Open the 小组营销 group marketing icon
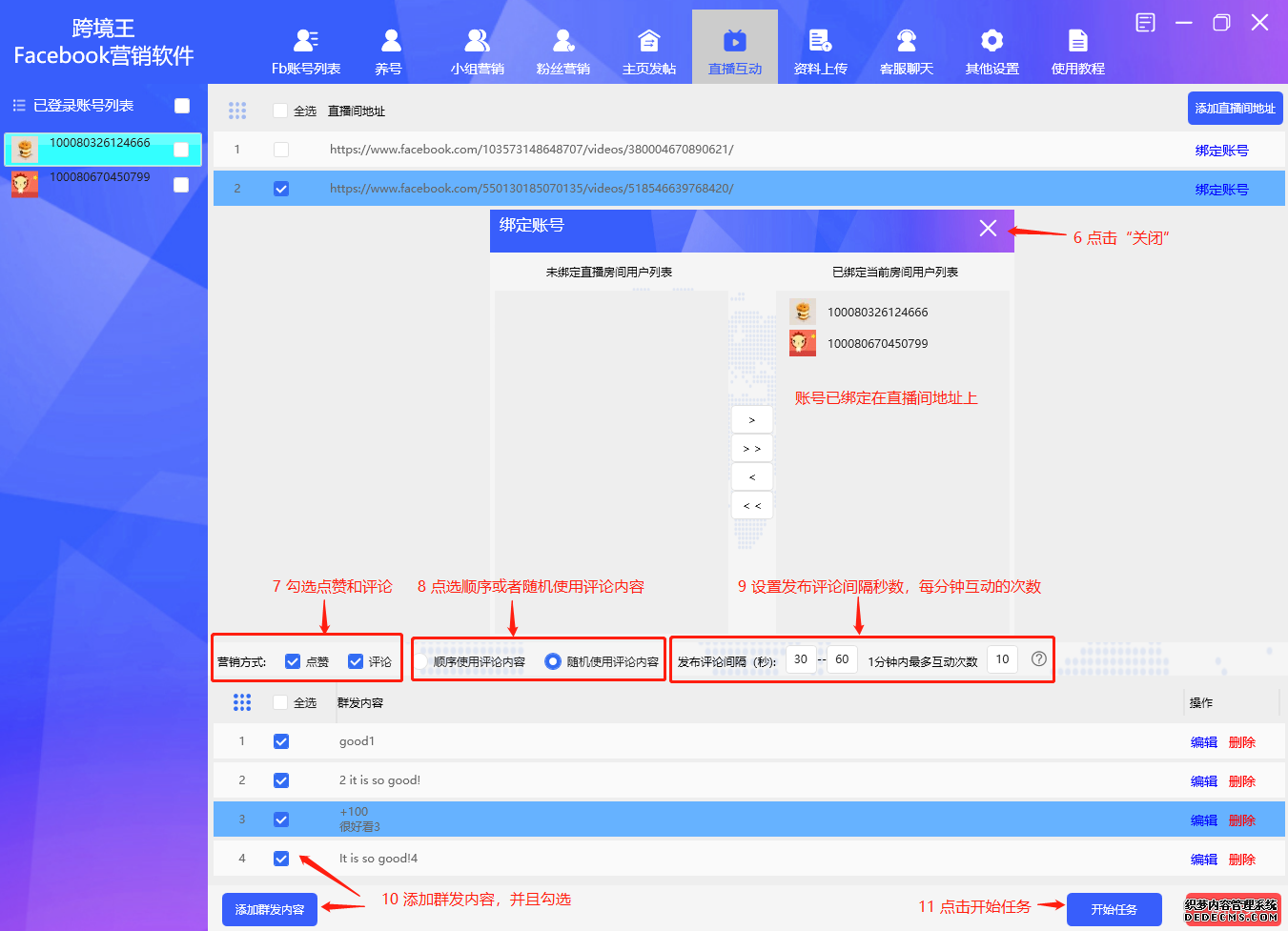 (x=477, y=41)
